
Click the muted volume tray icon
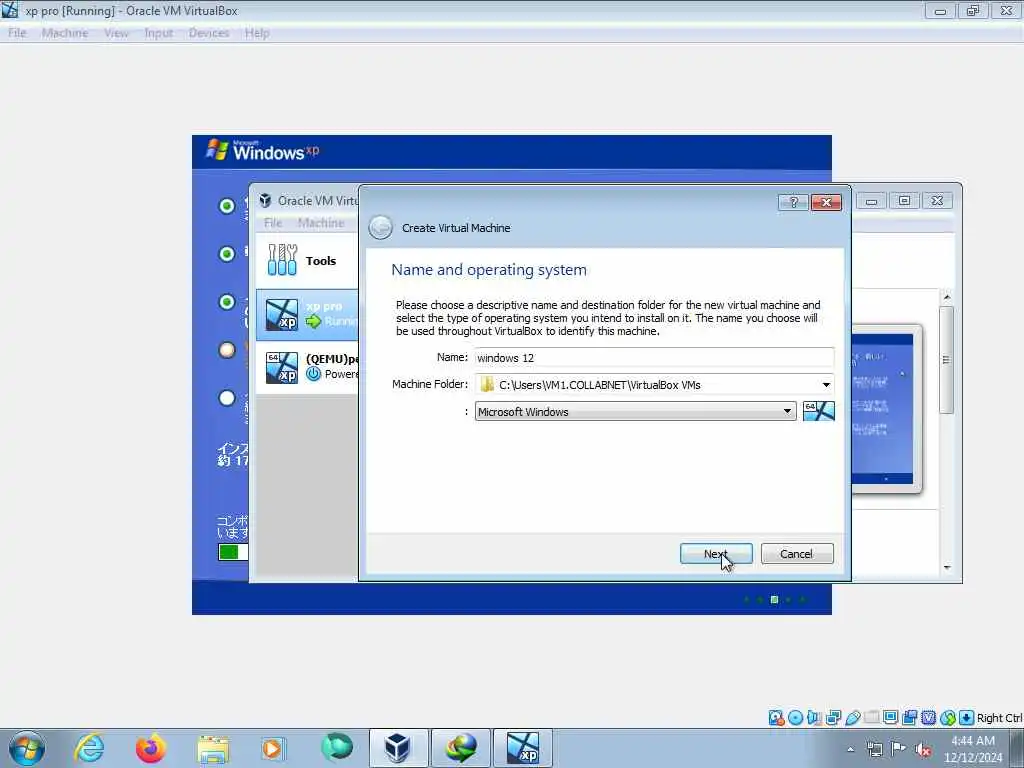pos(923,749)
